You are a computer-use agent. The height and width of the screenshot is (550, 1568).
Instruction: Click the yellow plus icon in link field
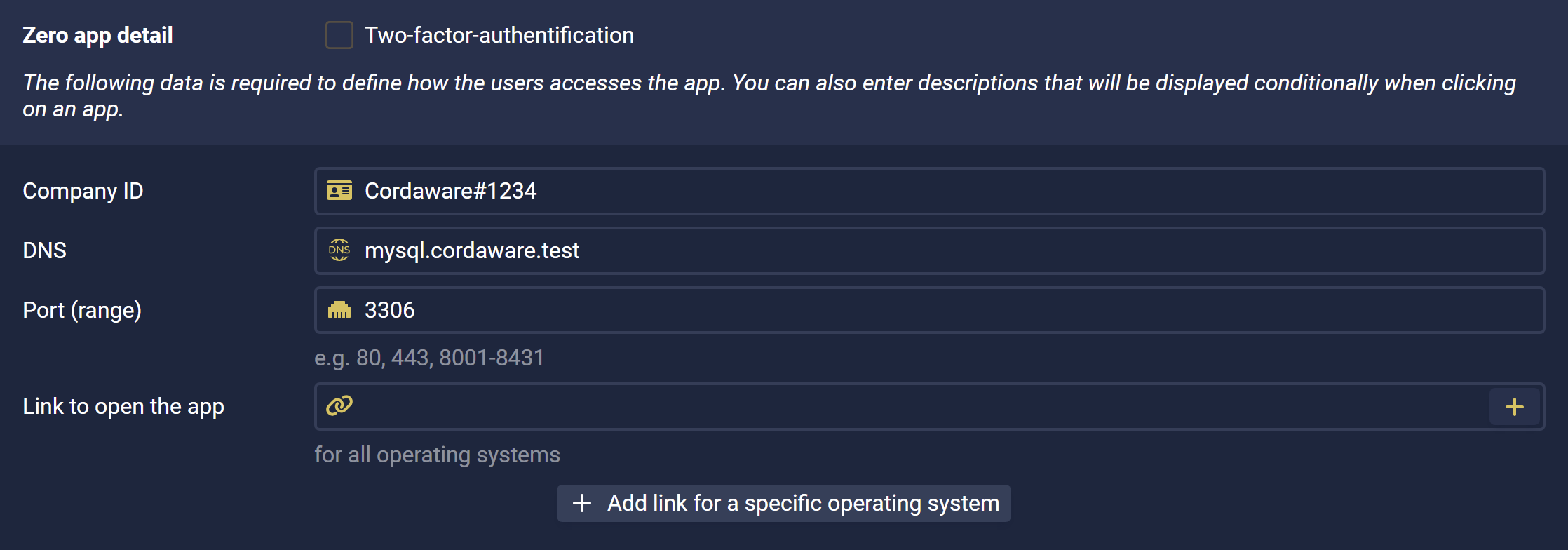pos(1515,407)
